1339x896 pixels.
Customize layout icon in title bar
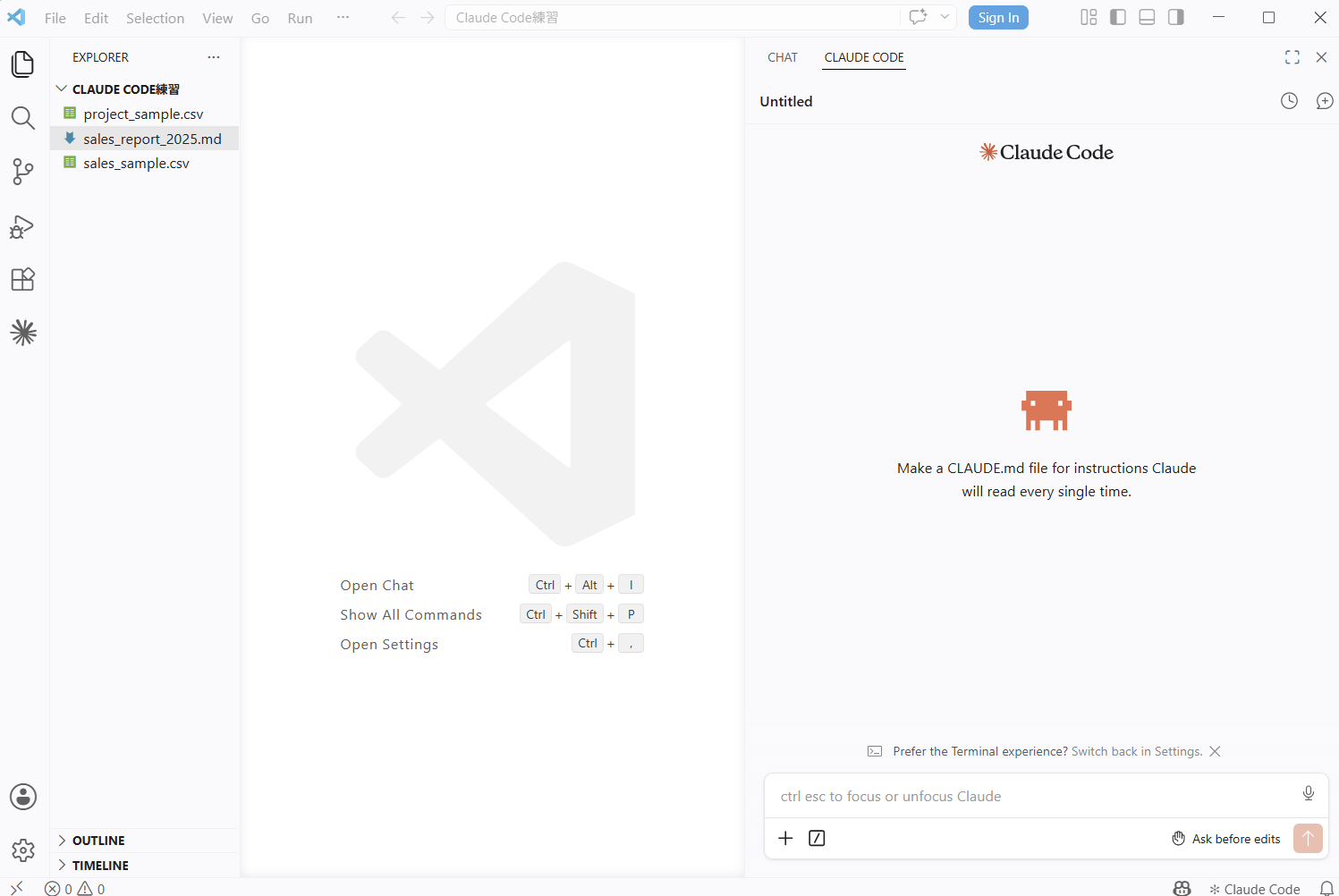pos(1089,17)
